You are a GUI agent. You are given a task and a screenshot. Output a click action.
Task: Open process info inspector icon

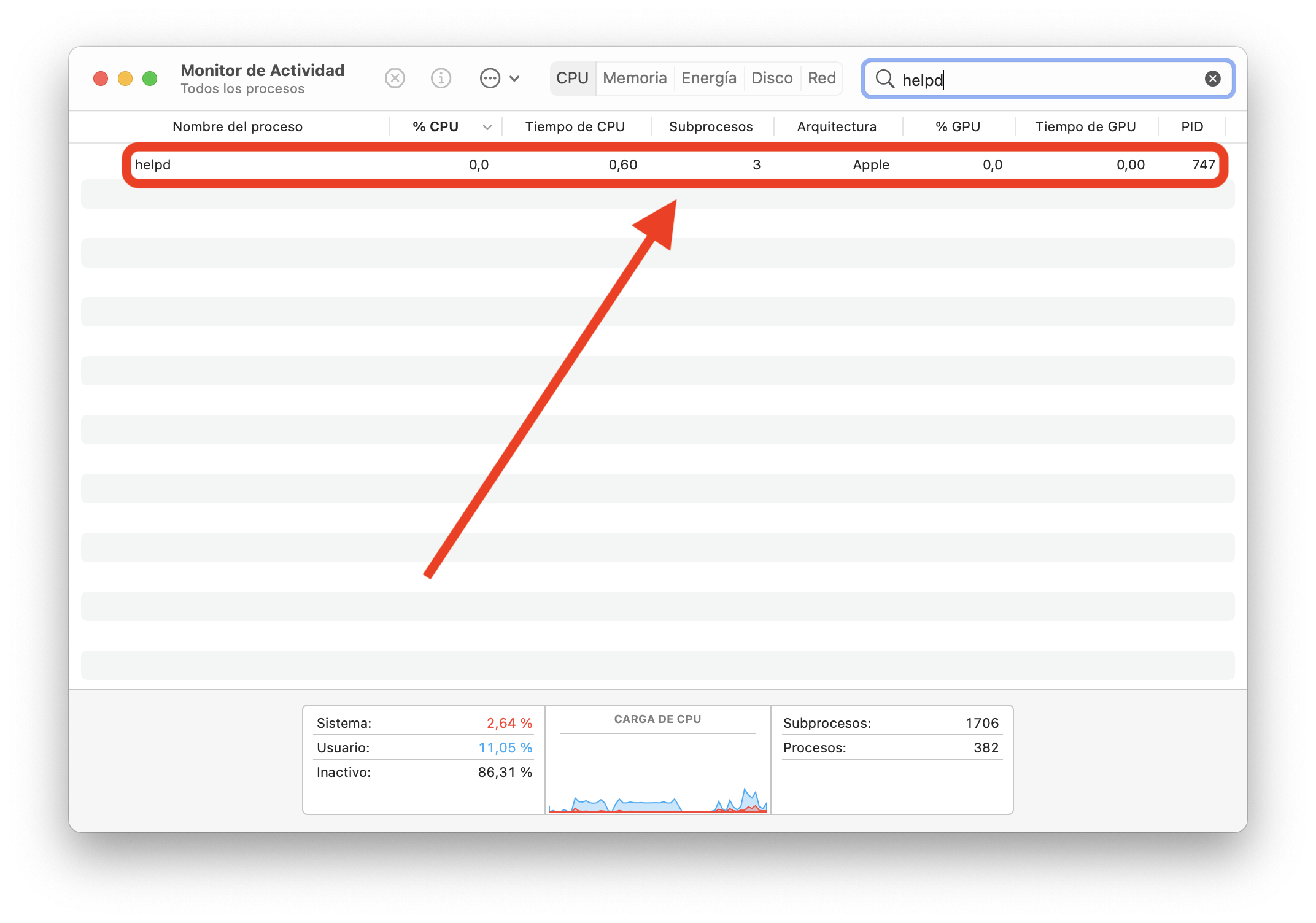[441, 79]
